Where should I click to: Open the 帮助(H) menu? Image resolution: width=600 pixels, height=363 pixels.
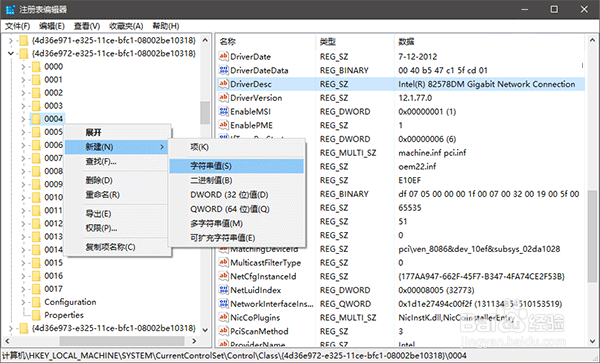(x=166, y=26)
